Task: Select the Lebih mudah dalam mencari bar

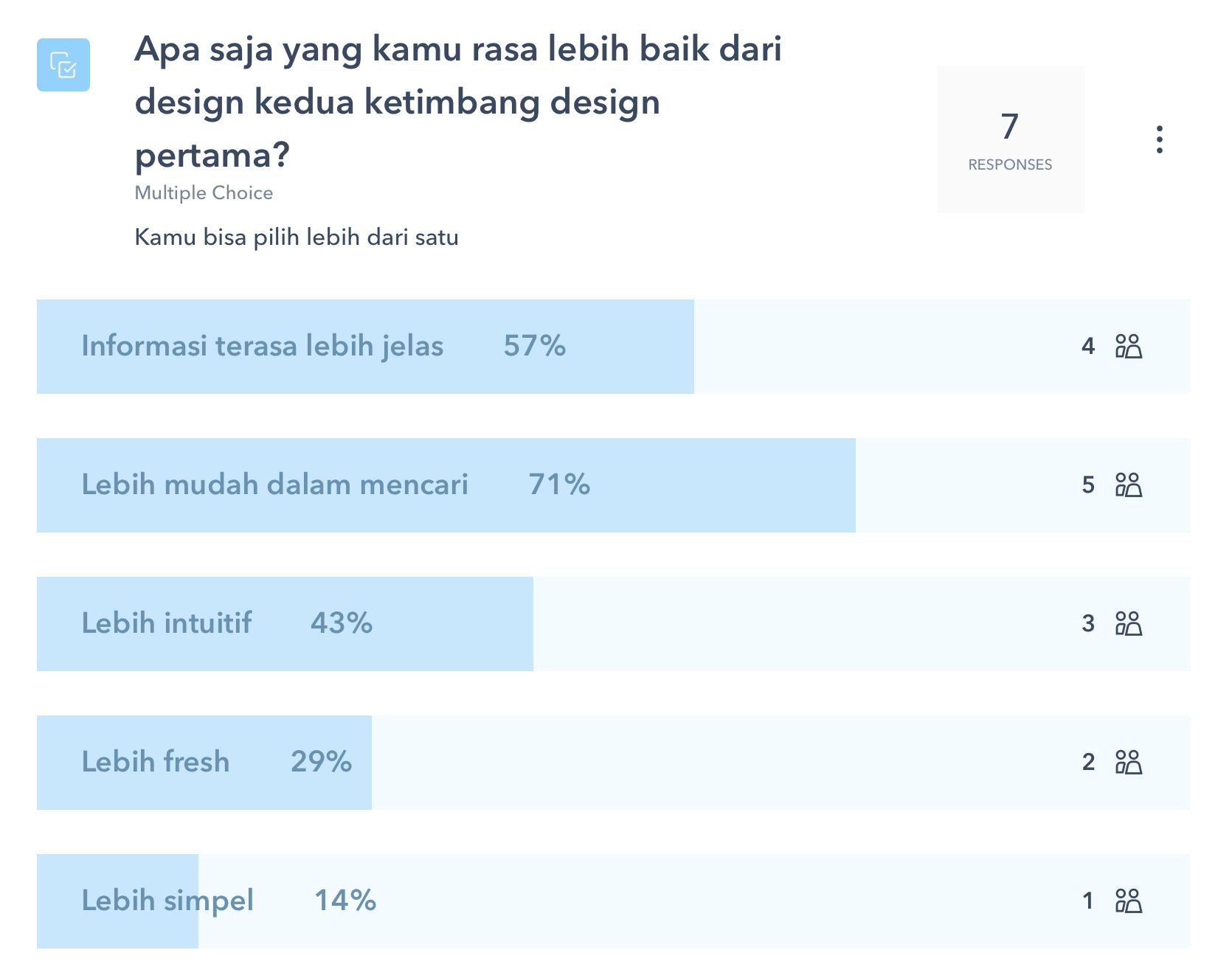Action: click(613, 485)
